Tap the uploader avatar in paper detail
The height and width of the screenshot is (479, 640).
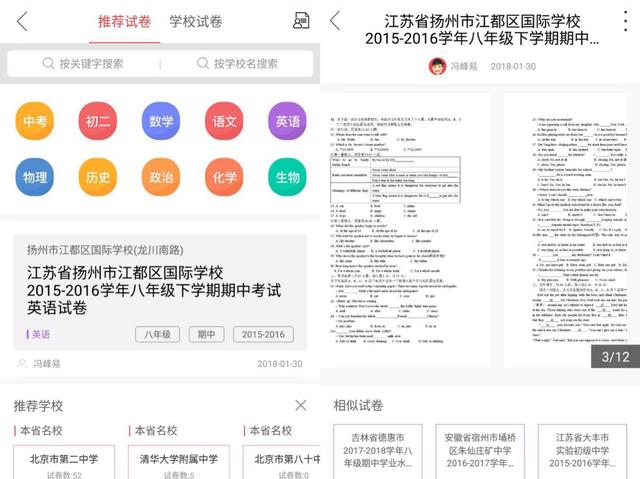coord(438,66)
